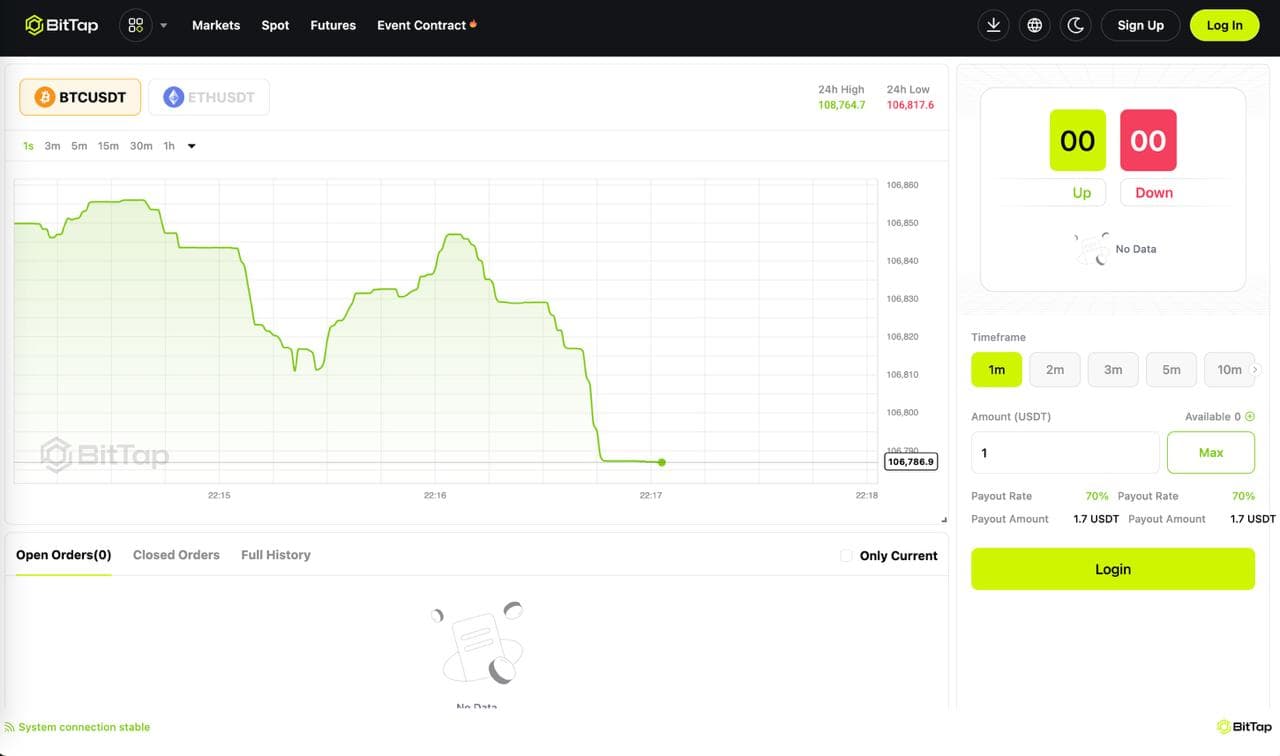Click the Amount USDT input field
The image size is (1280, 756).
click(x=1065, y=453)
